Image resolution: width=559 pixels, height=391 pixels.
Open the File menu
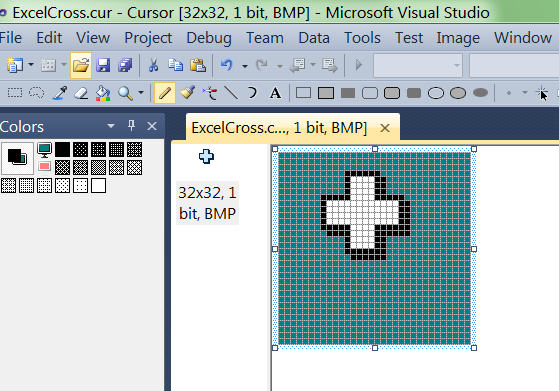point(11,38)
